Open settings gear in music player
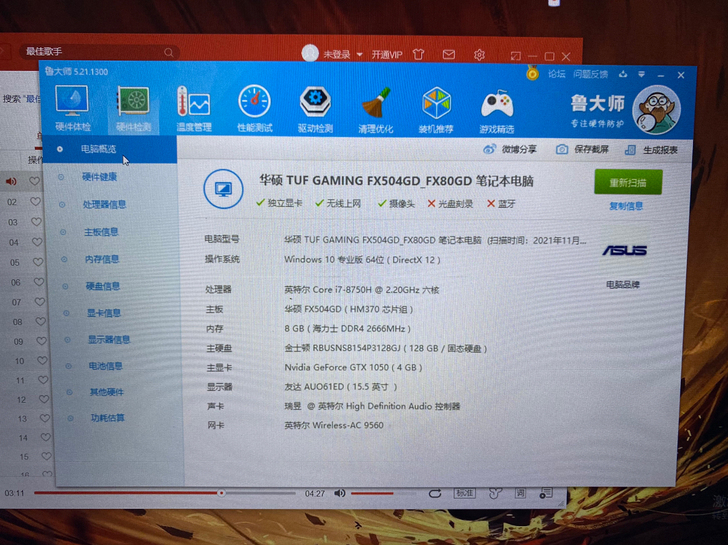 pos(479,55)
